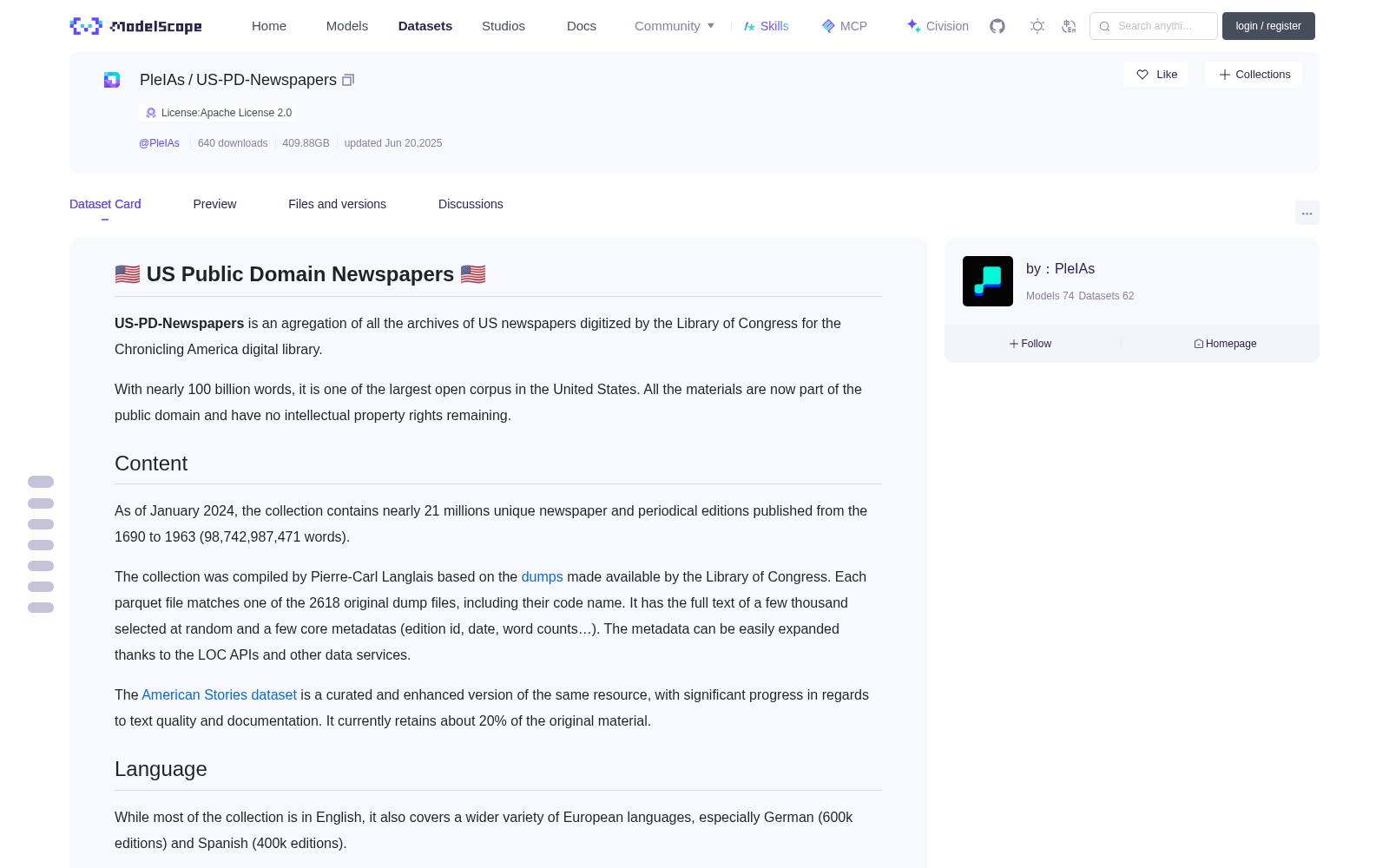Screen dimensions: 1389x868
Task: Open the Docs page
Action: click(x=582, y=26)
